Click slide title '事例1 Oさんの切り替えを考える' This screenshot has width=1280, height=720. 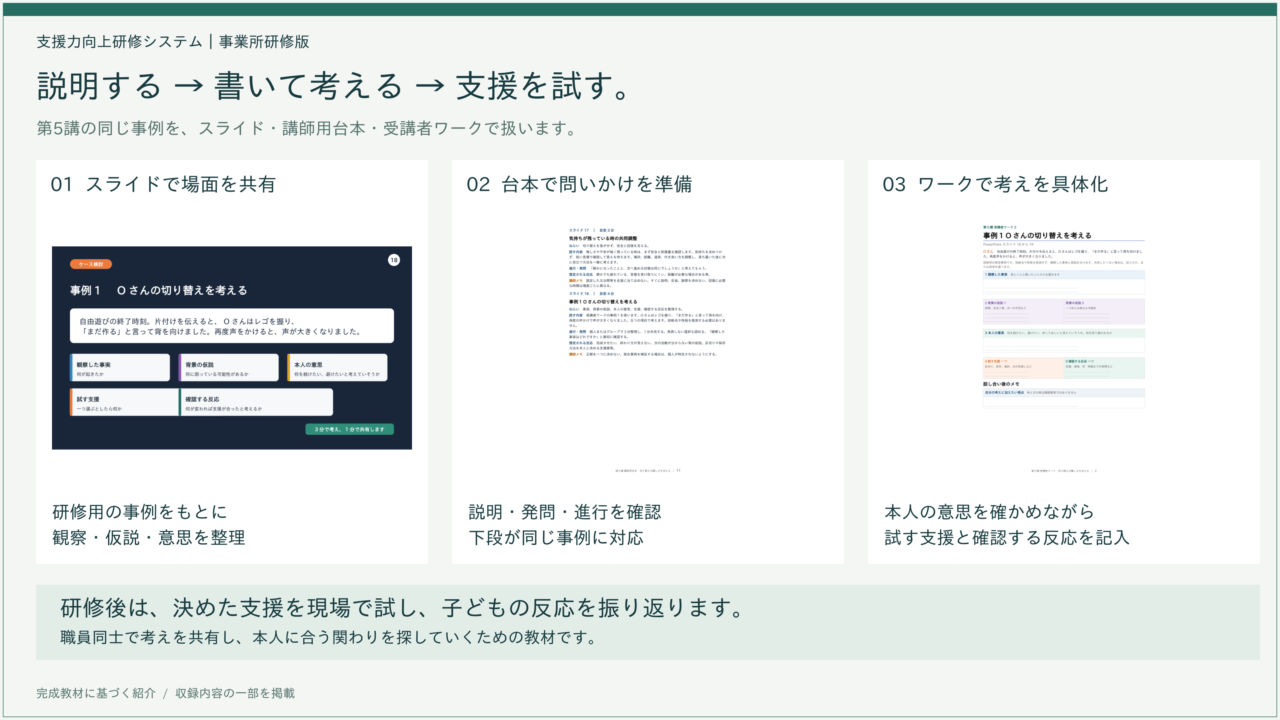point(158,290)
